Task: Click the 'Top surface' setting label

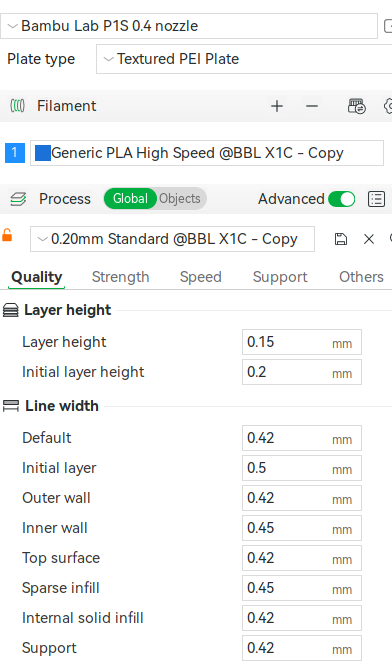Action: point(61,558)
